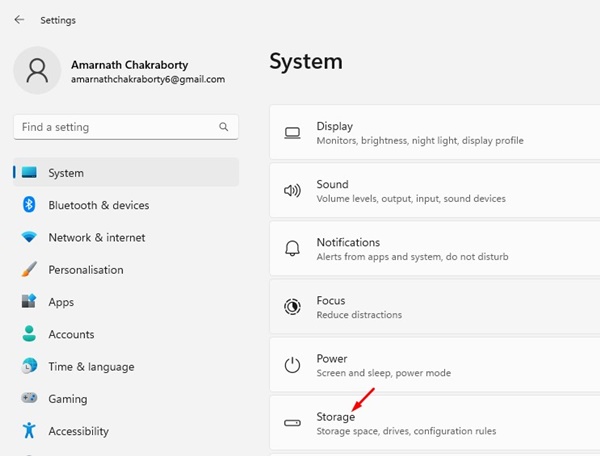Click the Wi-Fi Network & internet icon

point(29,238)
